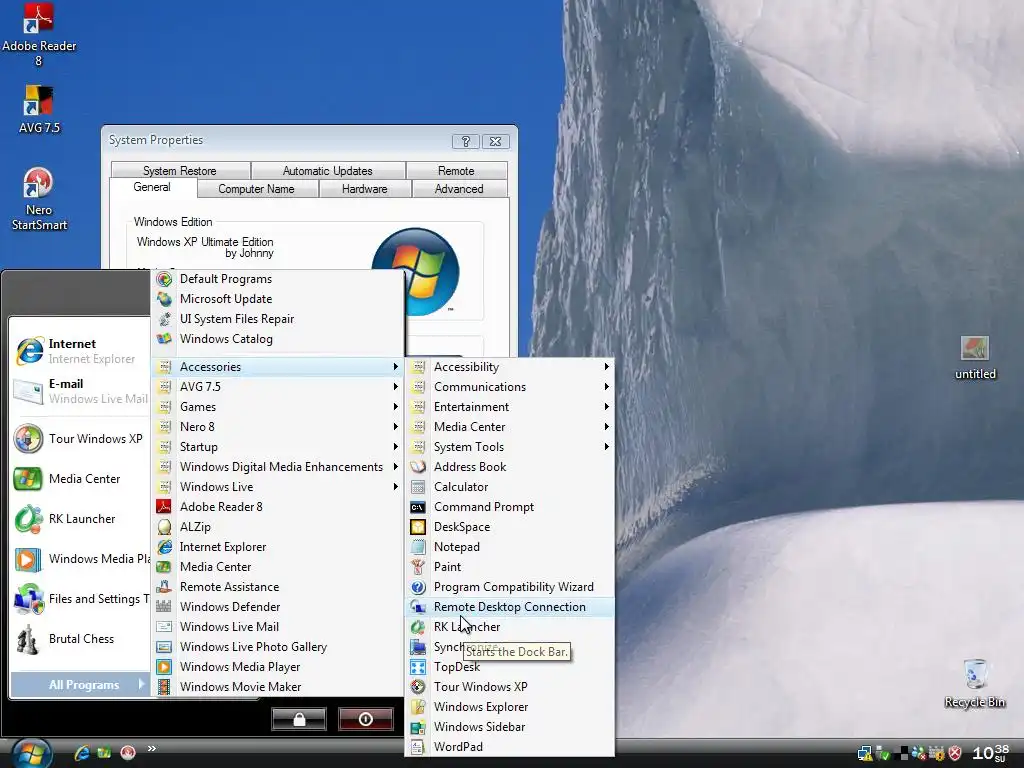Launch ALZip from programs list

(x=278, y=527)
